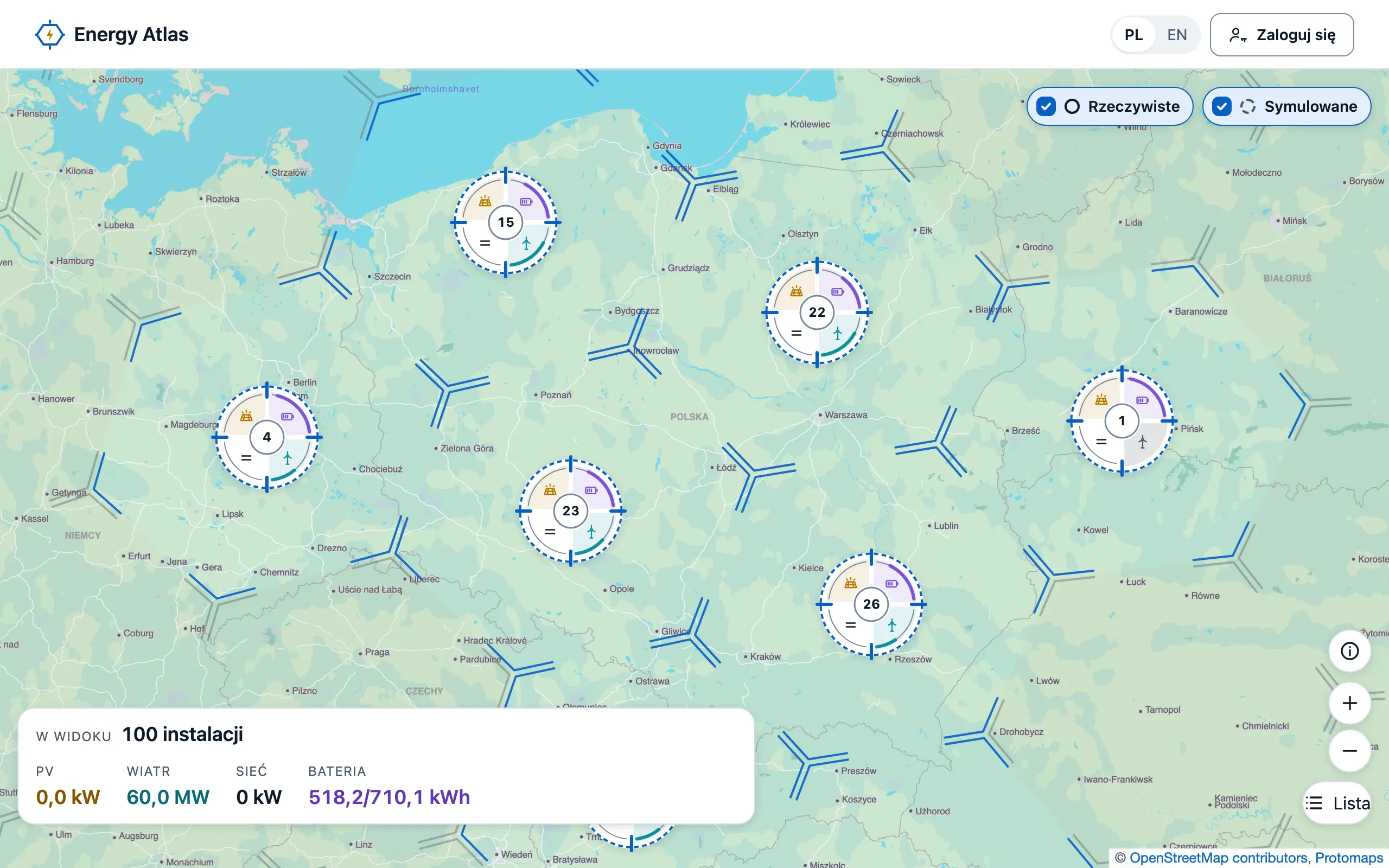The width and height of the screenshot is (1389, 868).
Task: Click the grid value '0 kW'
Action: [259, 797]
